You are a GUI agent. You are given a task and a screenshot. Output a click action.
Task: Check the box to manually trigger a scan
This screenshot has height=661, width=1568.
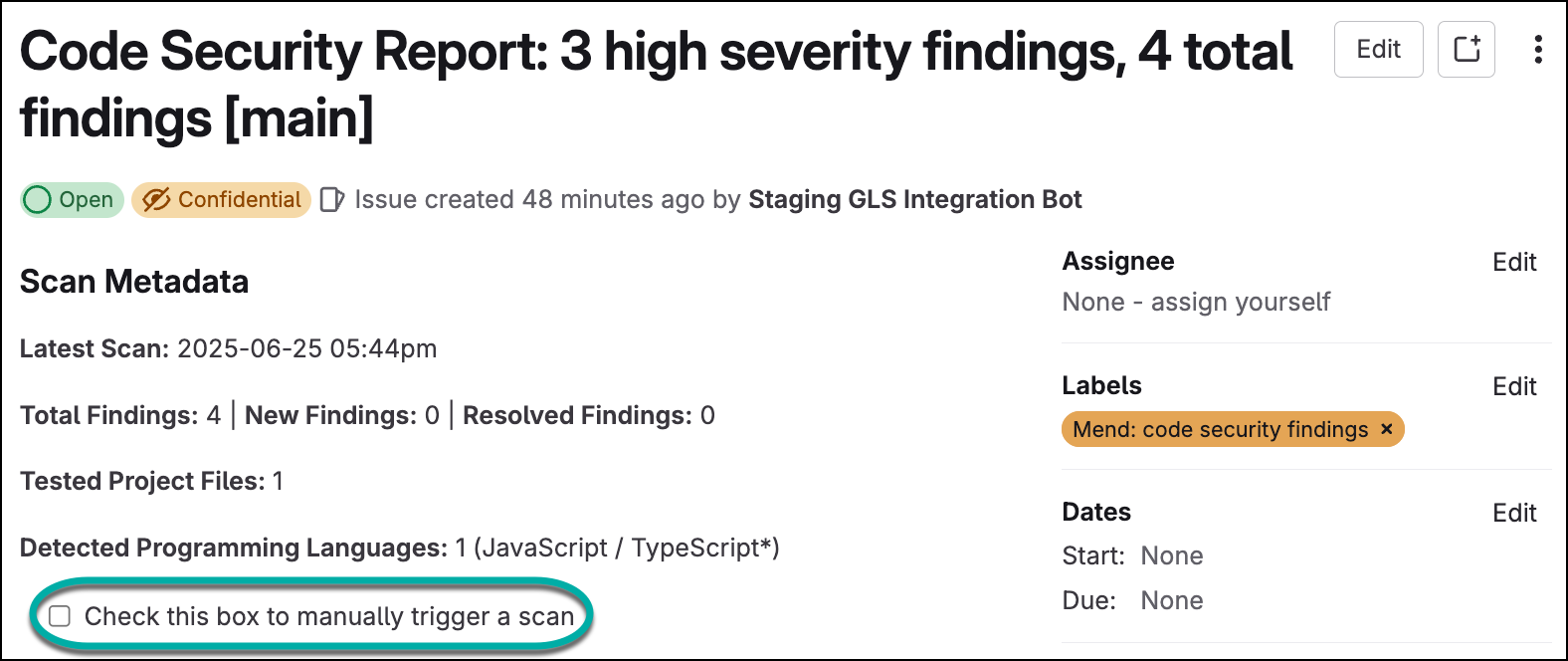pos(60,616)
